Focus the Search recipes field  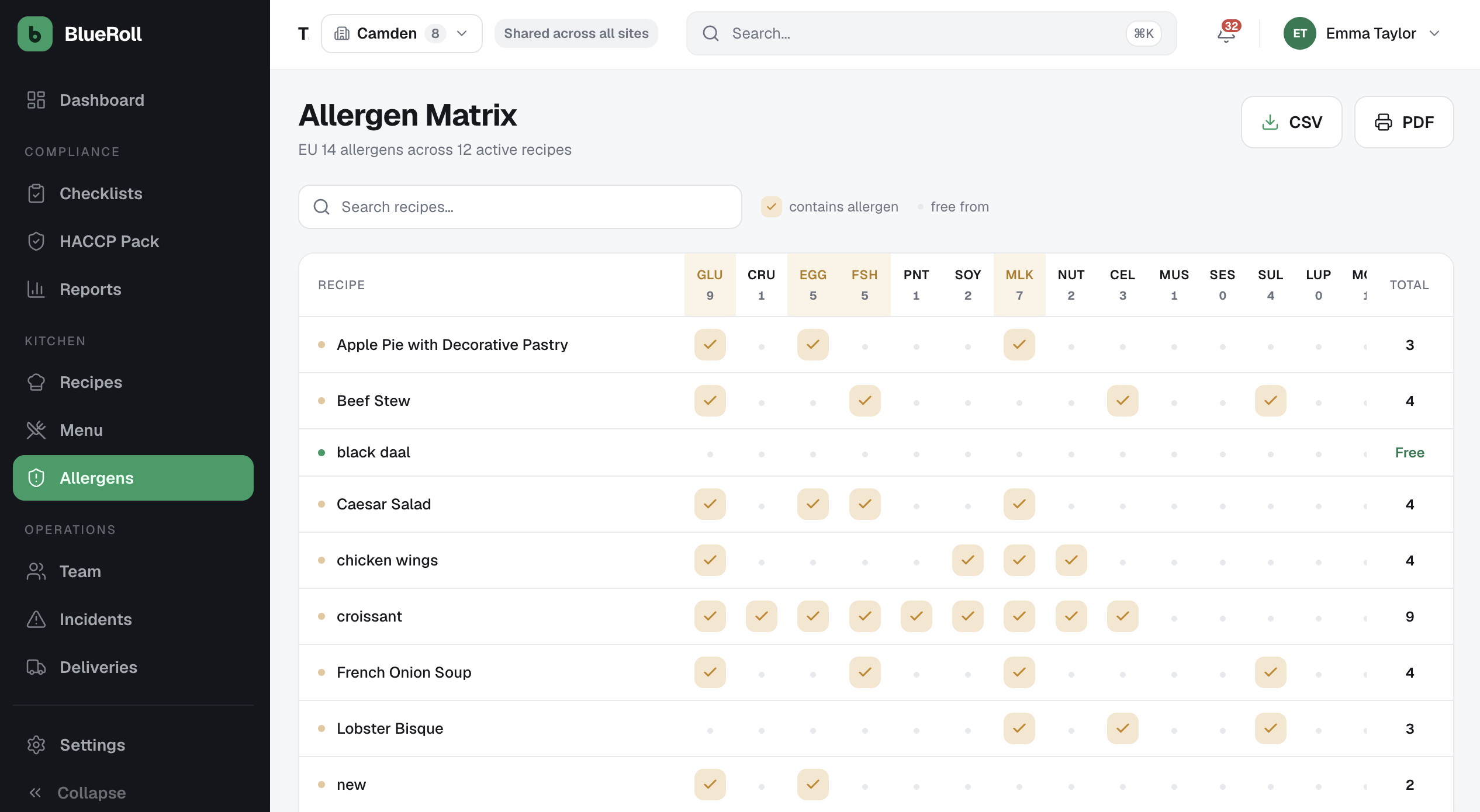click(x=520, y=207)
